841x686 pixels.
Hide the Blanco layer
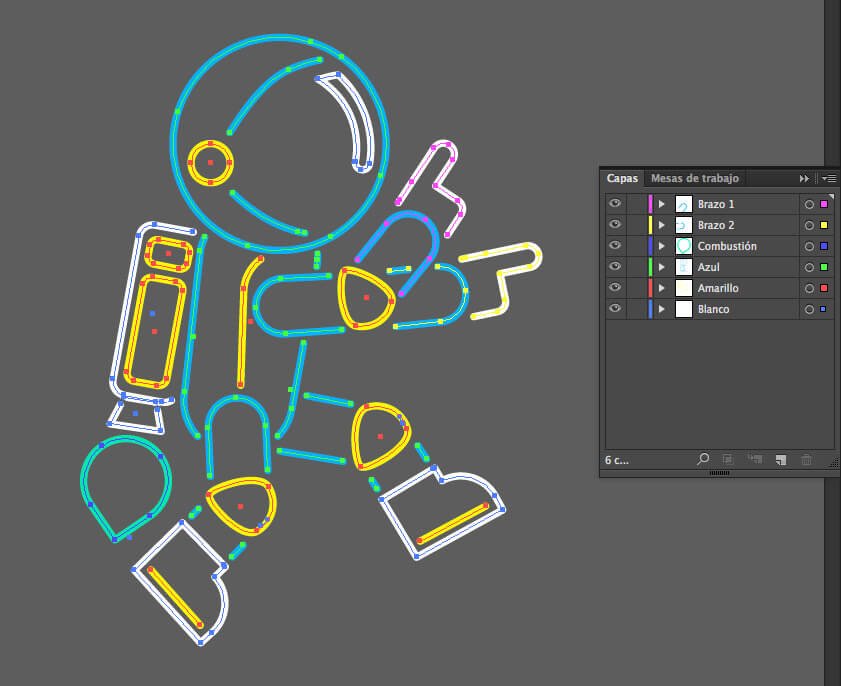(614, 309)
